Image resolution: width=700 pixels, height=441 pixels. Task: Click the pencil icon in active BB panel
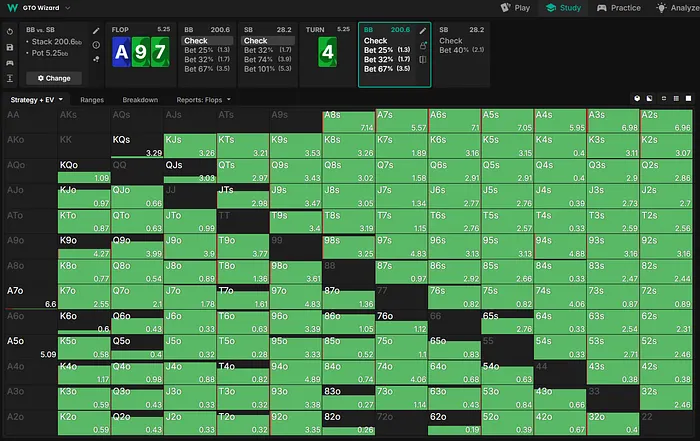click(424, 31)
